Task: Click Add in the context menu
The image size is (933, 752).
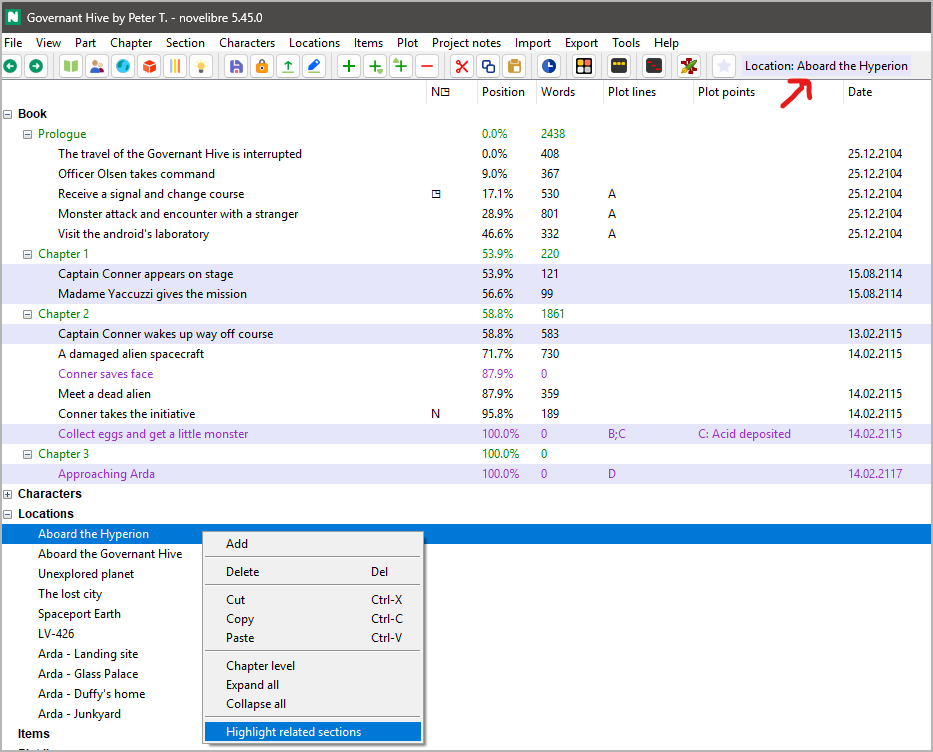Action: pyautogui.click(x=236, y=543)
